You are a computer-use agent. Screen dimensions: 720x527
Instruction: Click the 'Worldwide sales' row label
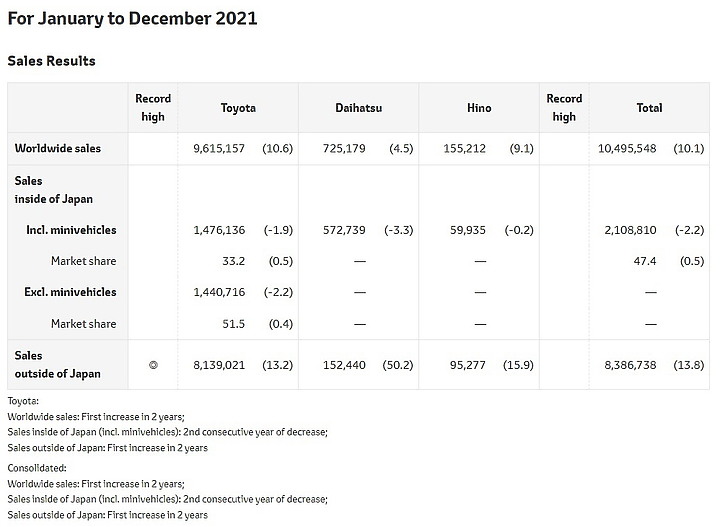(x=58, y=148)
